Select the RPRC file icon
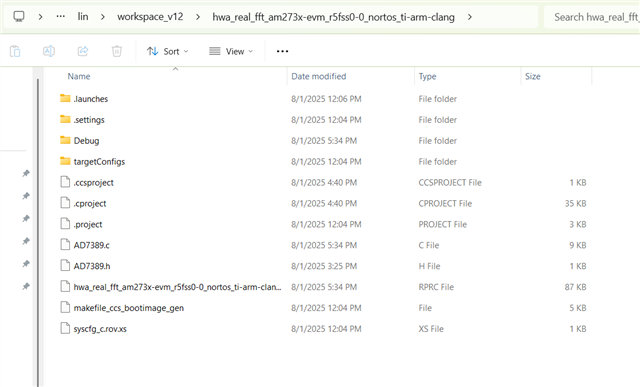 tap(65, 286)
